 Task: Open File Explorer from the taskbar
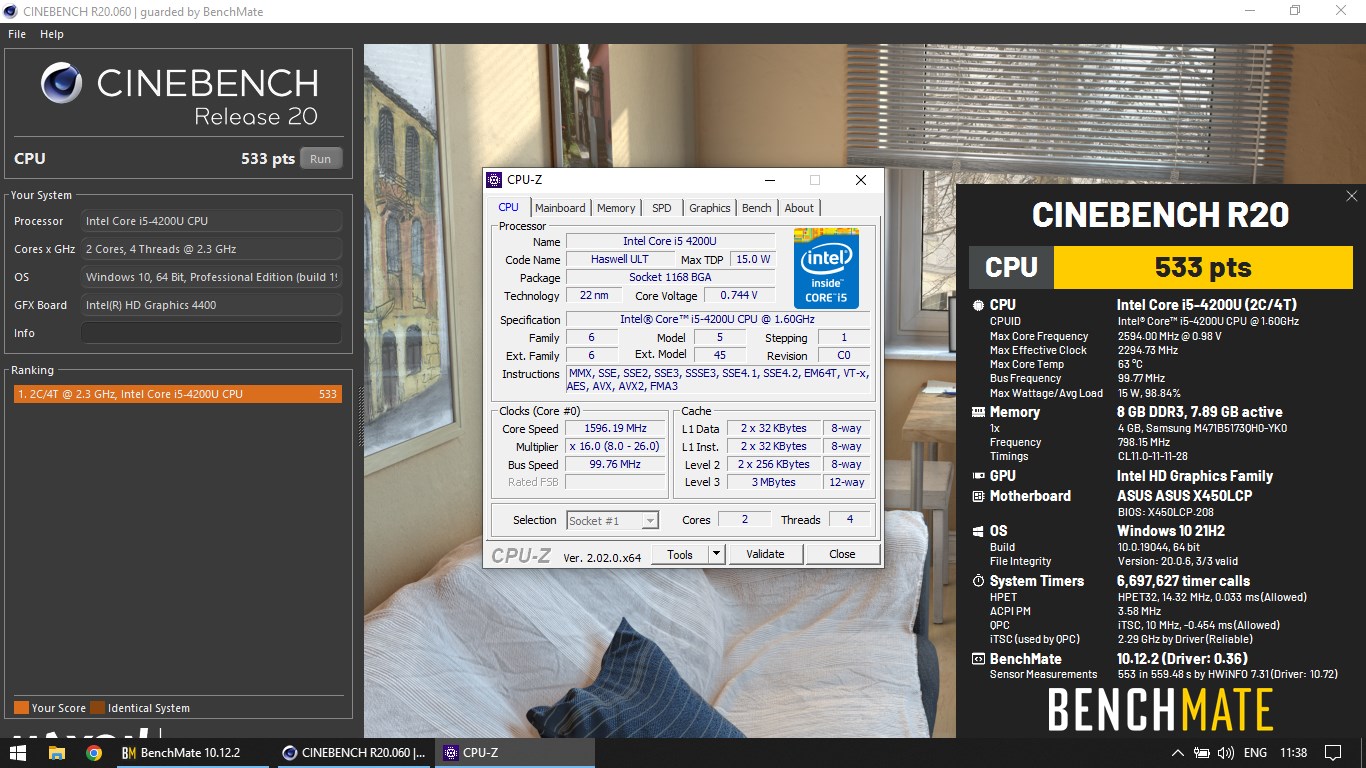pyautogui.click(x=56, y=753)
